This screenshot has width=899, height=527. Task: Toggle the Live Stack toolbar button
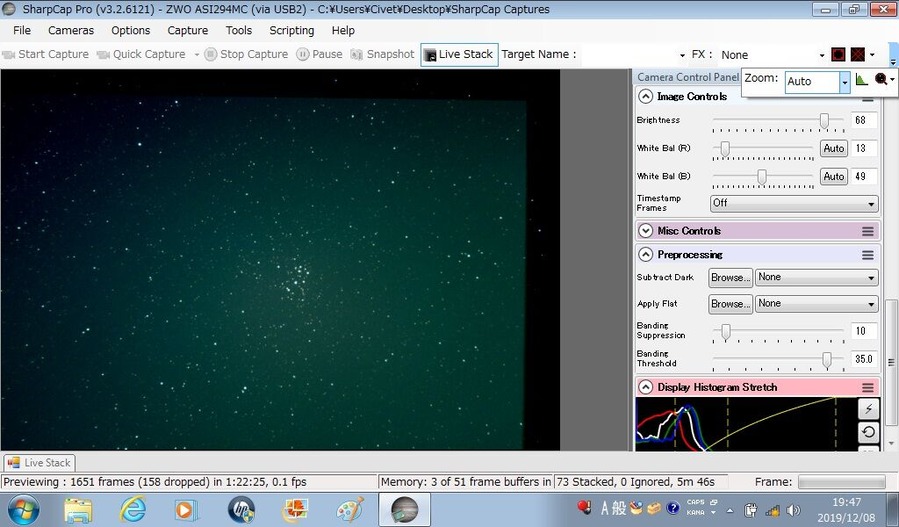point(459,54)
